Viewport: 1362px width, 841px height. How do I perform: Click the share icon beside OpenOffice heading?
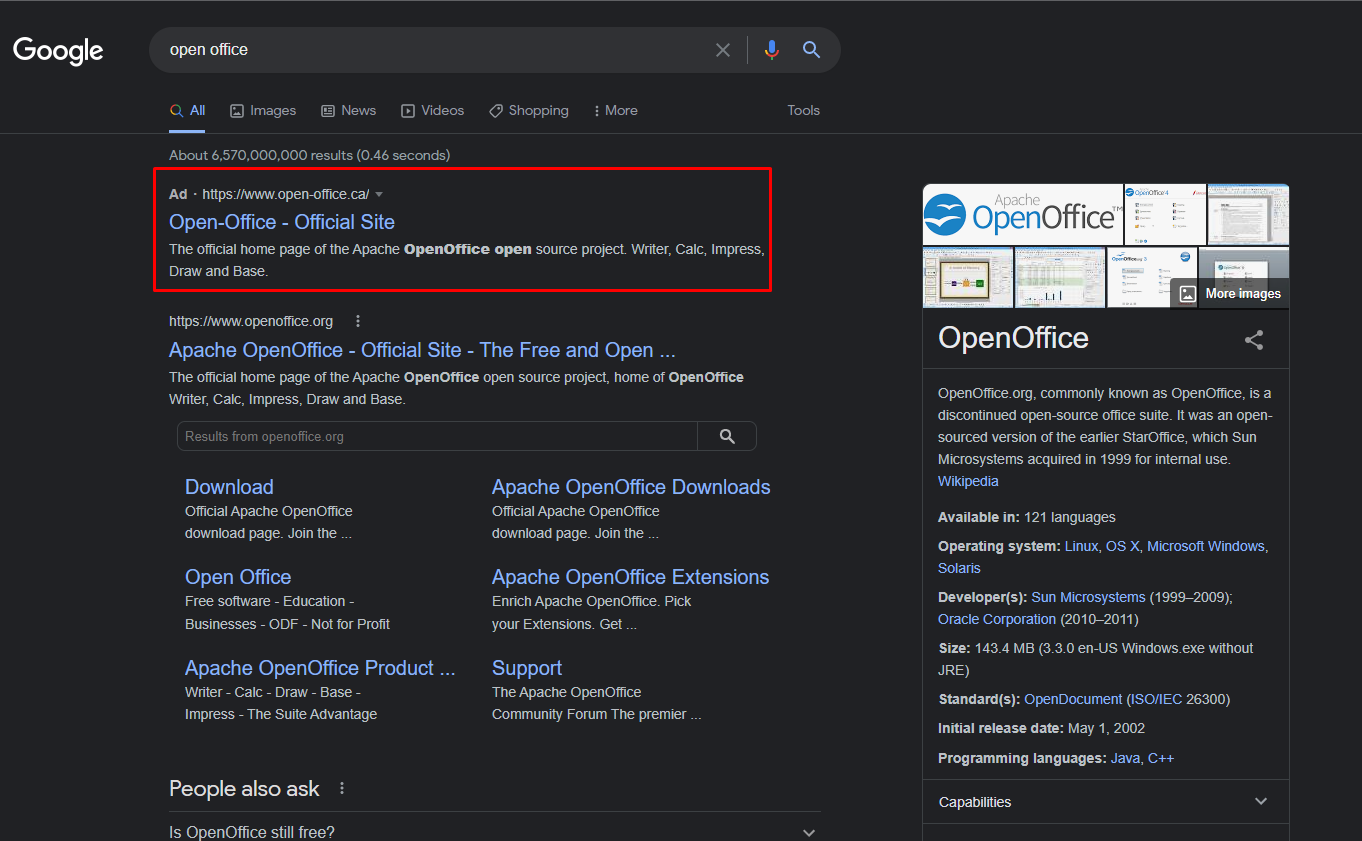1254,340
